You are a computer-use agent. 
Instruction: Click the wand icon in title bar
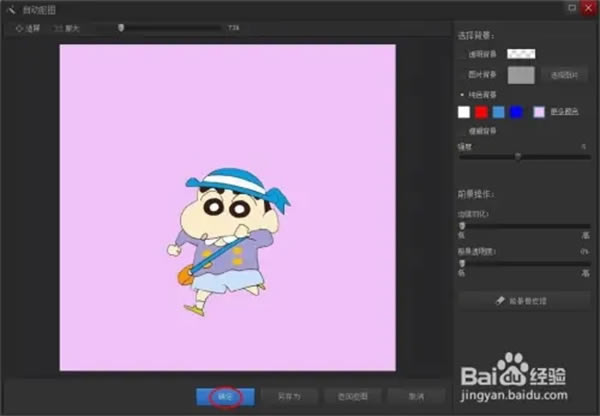[x=11, y=10]
